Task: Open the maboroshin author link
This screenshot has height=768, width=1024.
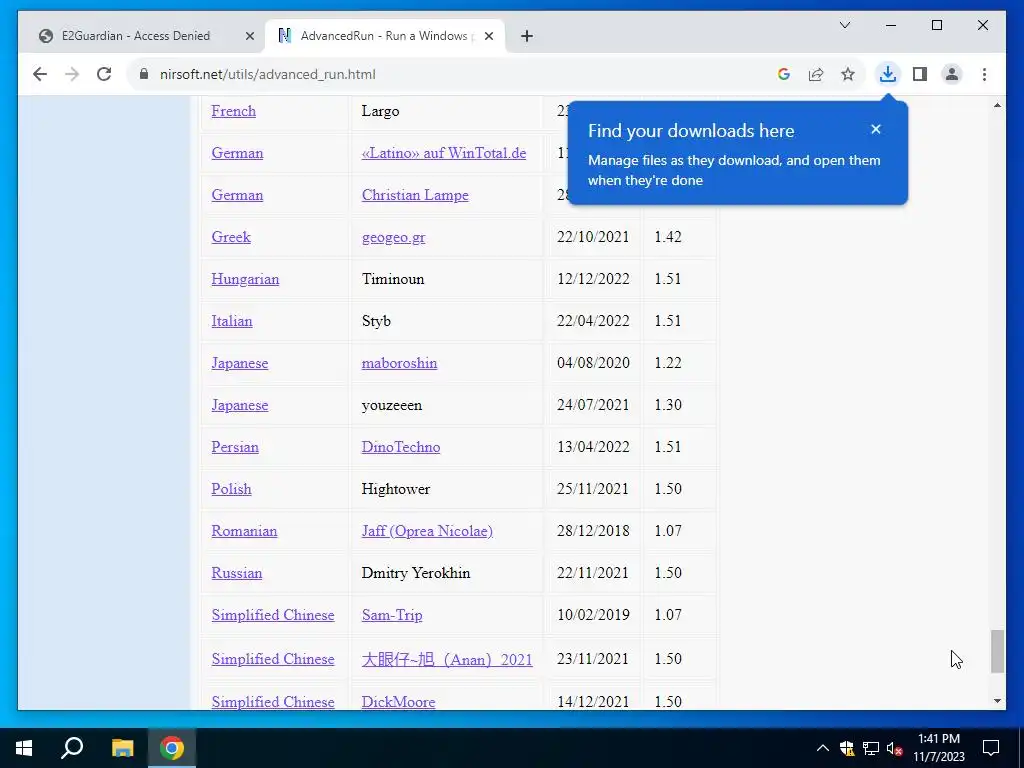Action: coord(399,362)
